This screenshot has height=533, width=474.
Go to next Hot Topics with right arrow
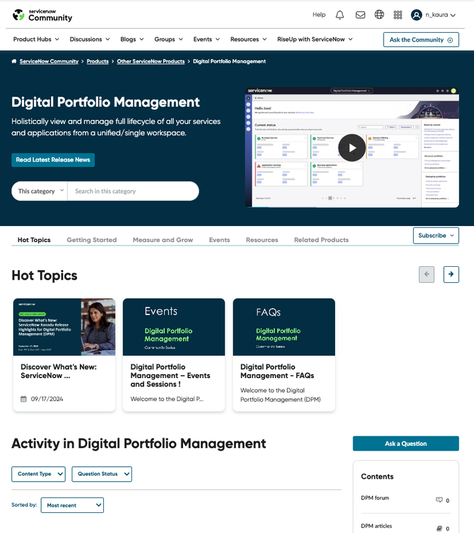451,274
